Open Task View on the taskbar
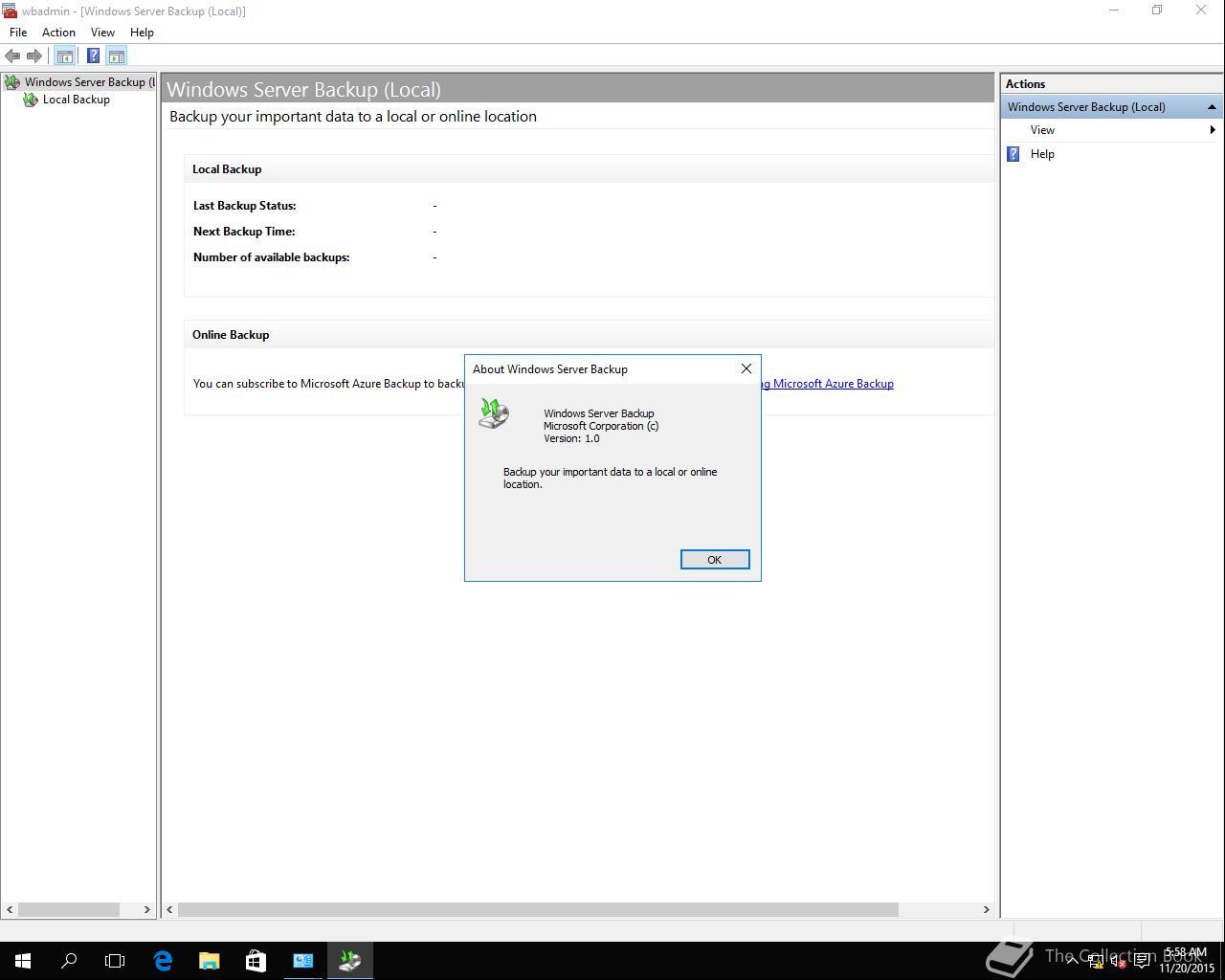The height and width of the screenshot is (980, 1225). [115, 961]
